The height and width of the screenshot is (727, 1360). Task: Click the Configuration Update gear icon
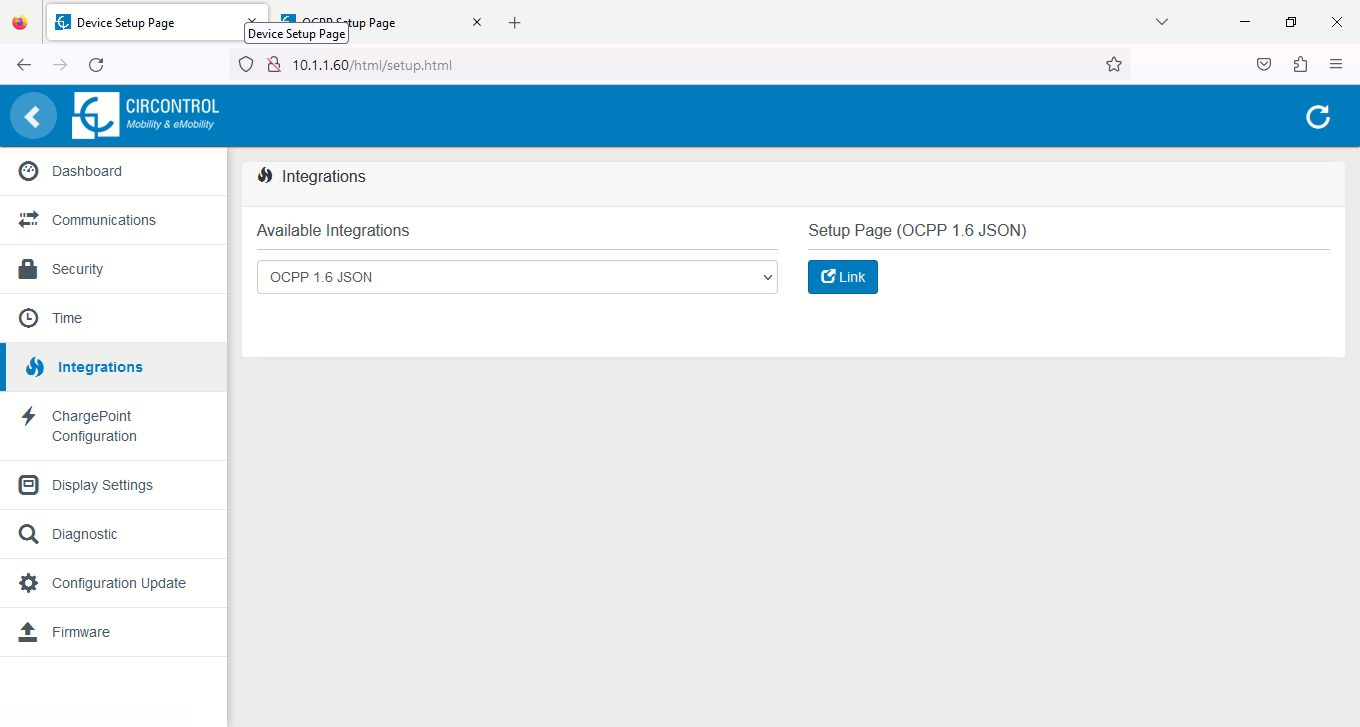click(29, 583)
